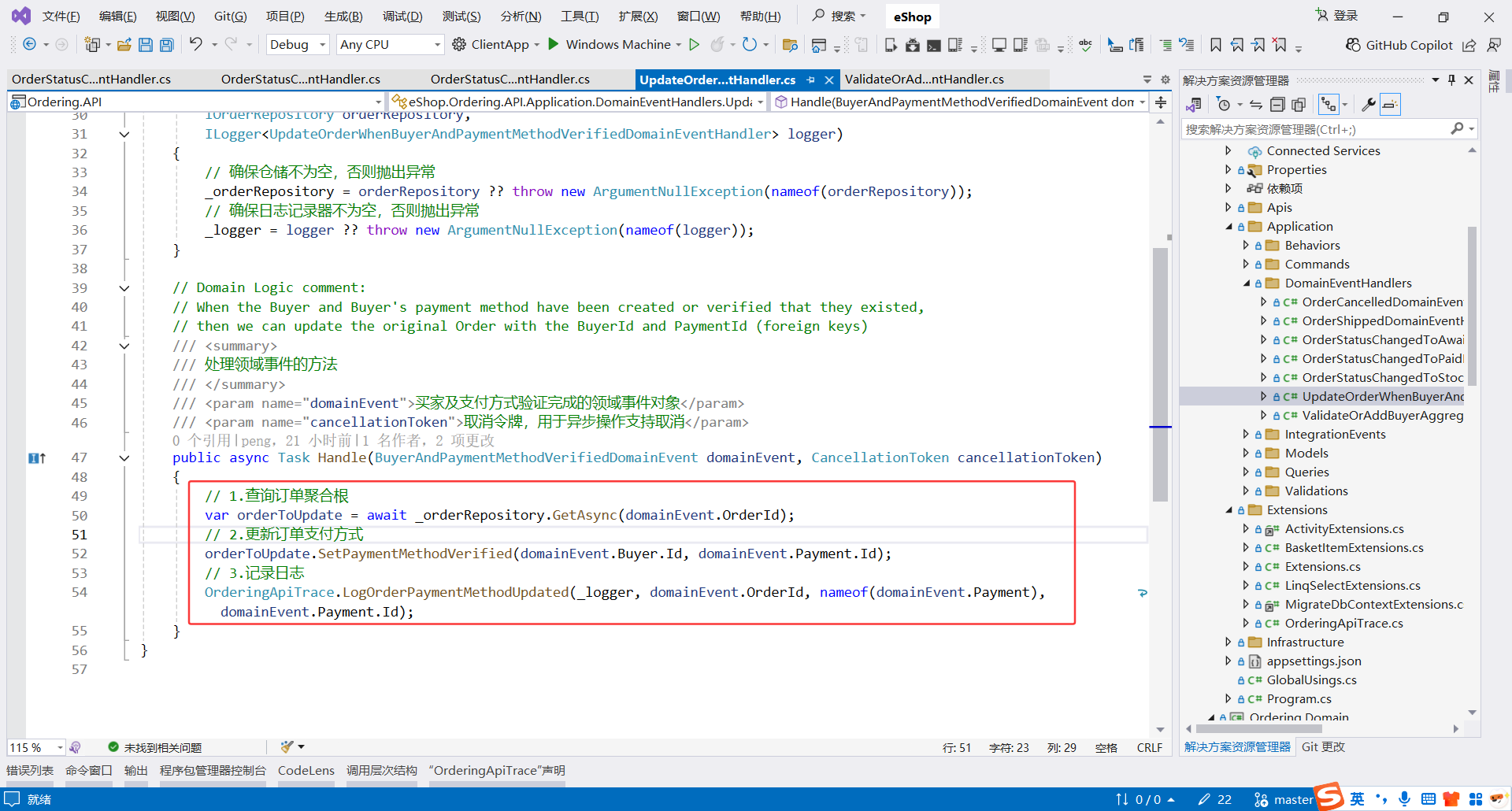Click the Restart circular arrow icon

tap(749, 45)
